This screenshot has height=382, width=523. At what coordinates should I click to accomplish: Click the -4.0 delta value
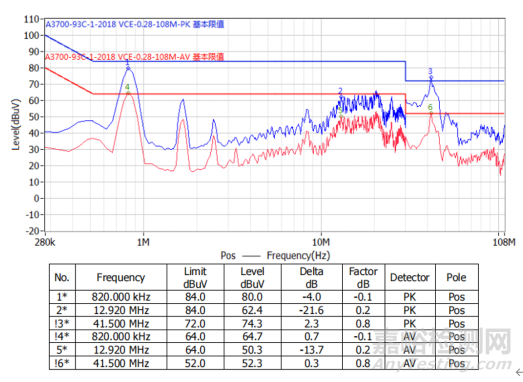[x=312, y=297]
